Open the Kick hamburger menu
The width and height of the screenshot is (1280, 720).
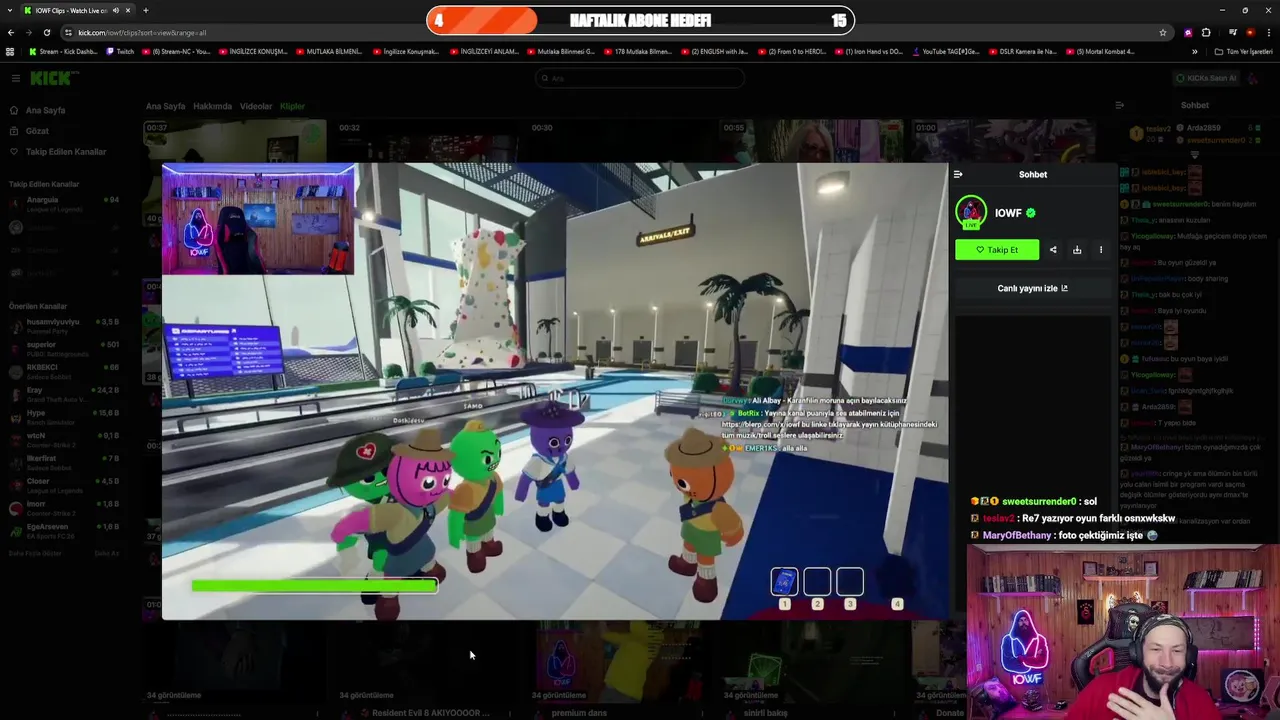(15, 78)
